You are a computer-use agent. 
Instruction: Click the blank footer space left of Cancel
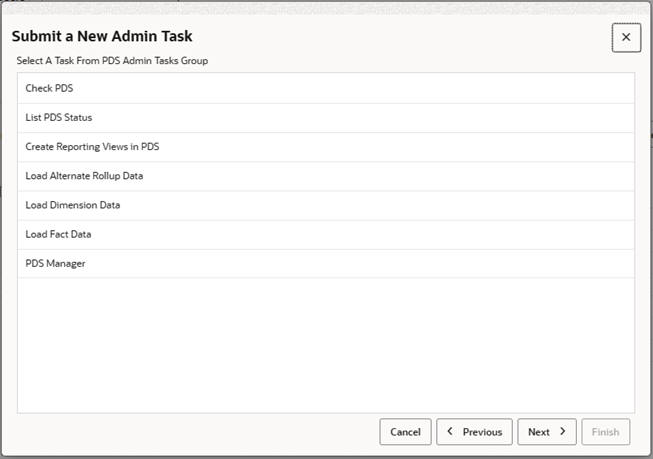click(x=190, y=432)
